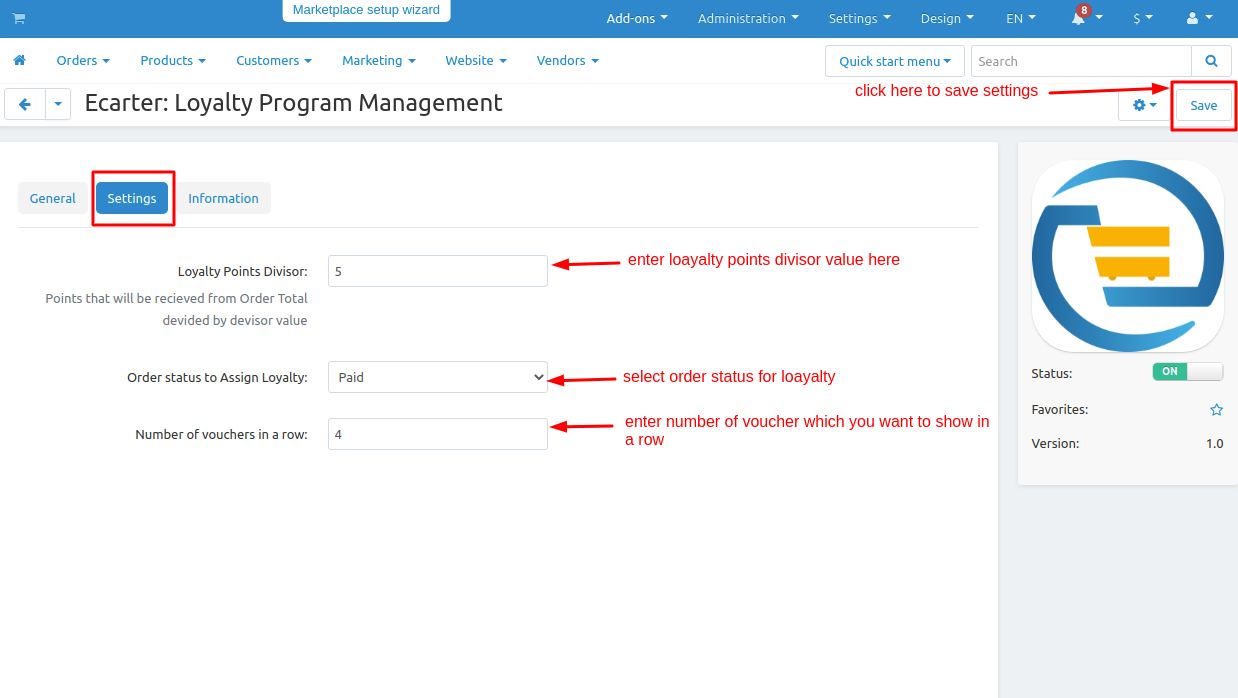The image size is (1238, 698).
Task: Click the Save button
Action: [1204, 105]
